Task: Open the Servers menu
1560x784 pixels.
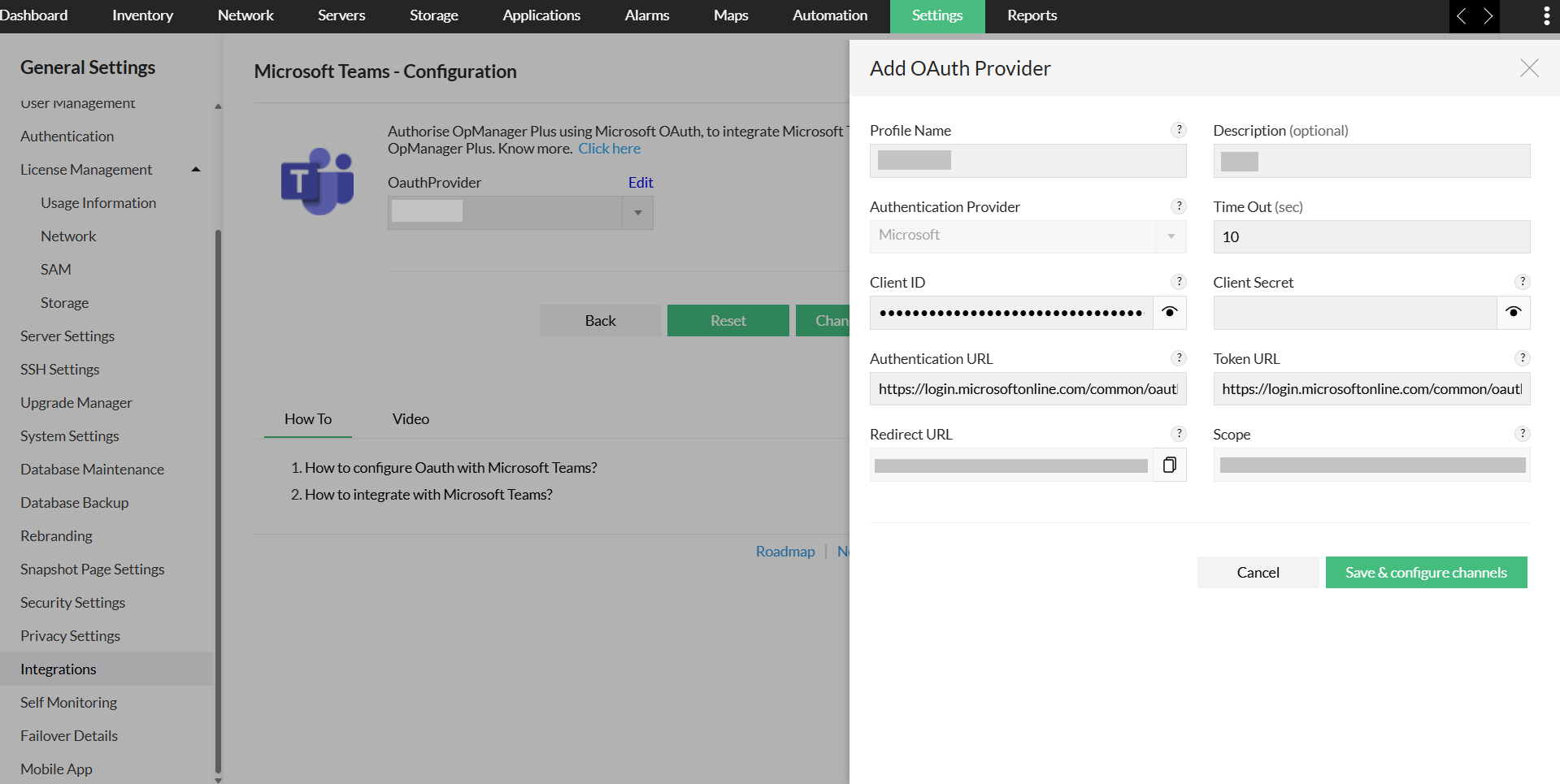Action: coord(341,15)
